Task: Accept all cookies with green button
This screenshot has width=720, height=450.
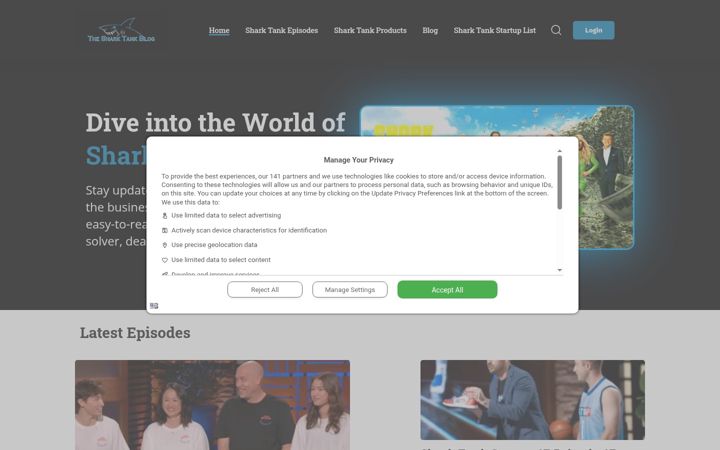Action: coord(447,290)
